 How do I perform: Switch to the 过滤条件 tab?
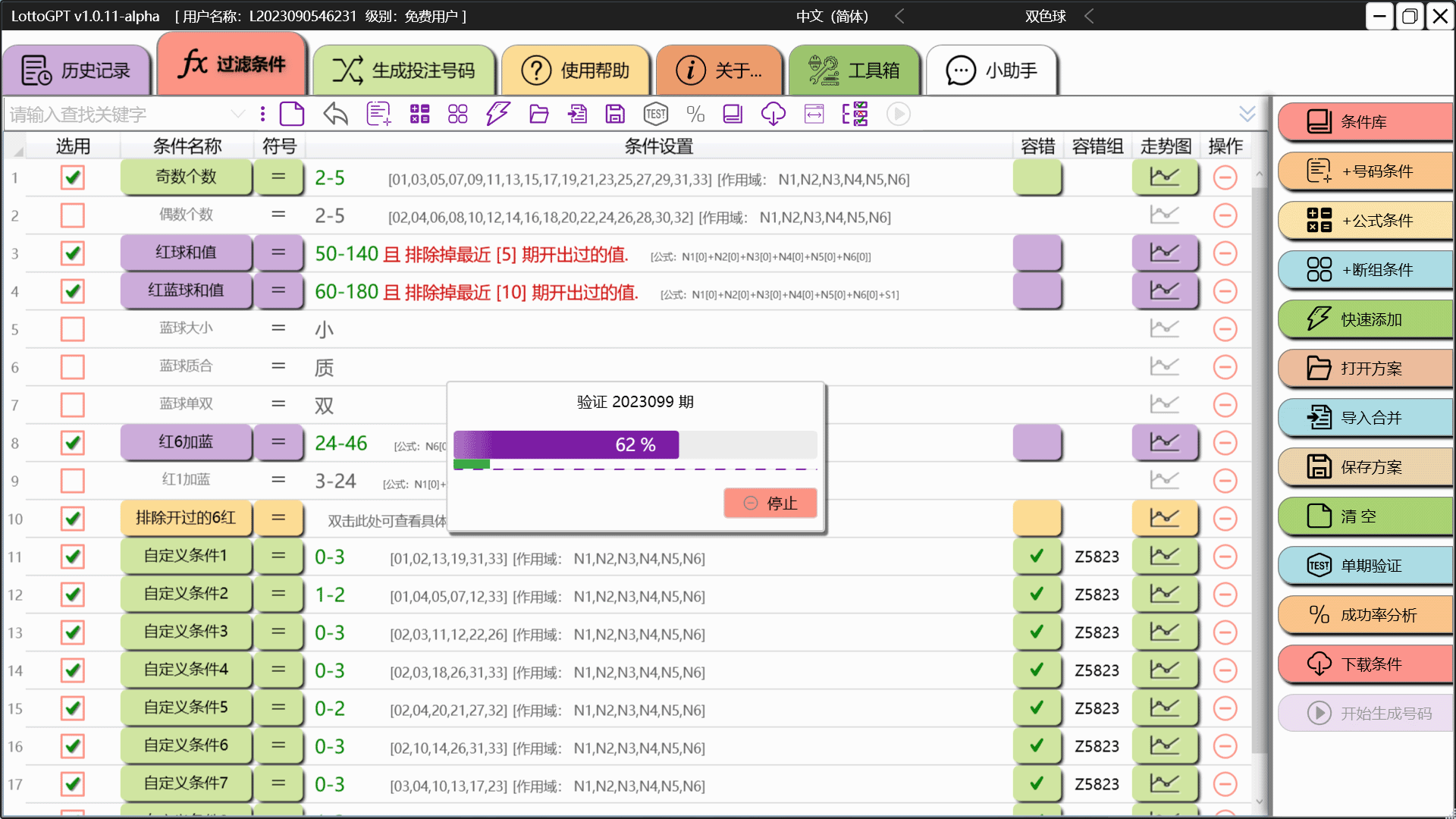[x=232, y=64]
